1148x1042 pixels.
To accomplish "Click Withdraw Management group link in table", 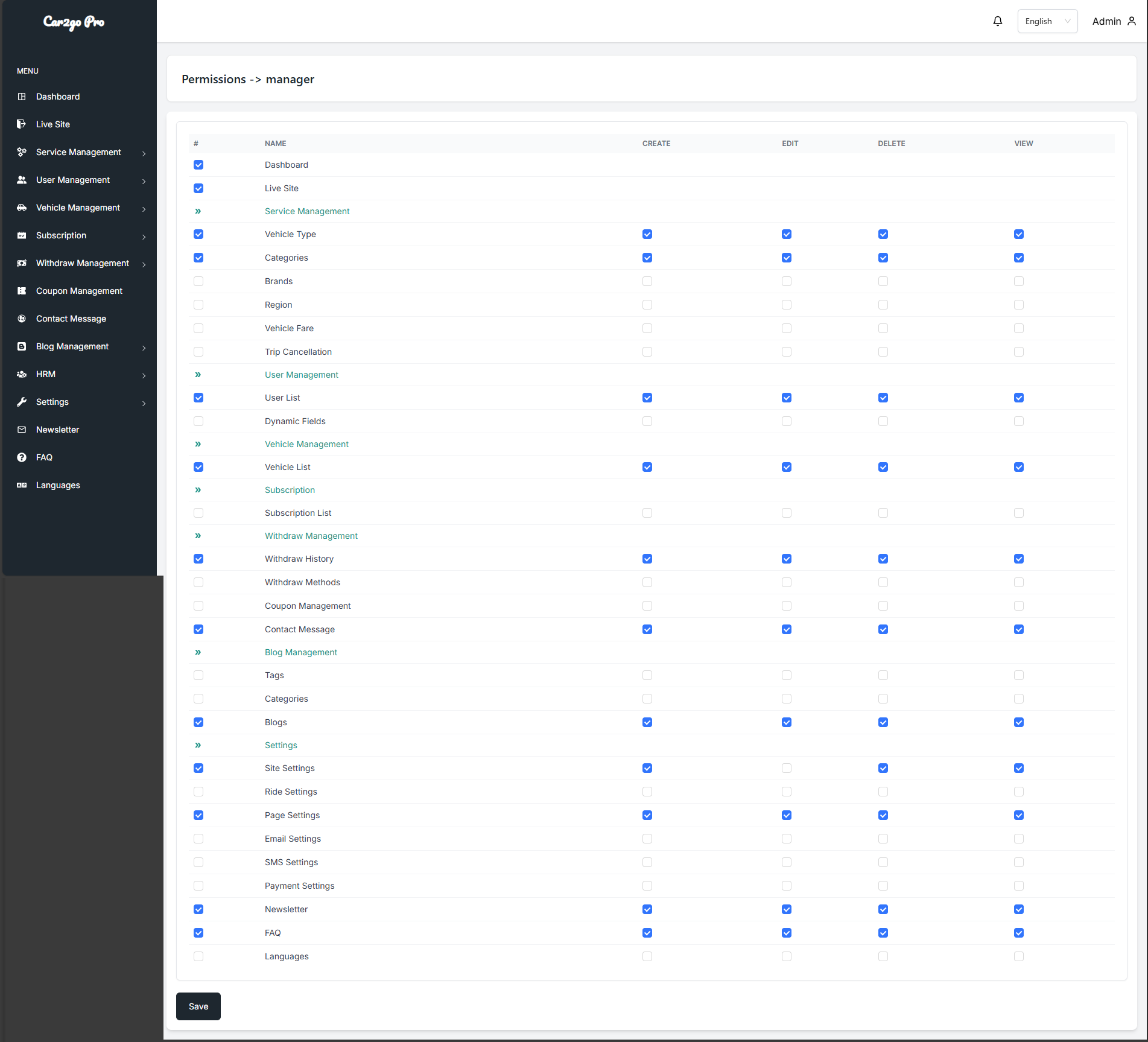I will pyautogui.click(x=311, y=536).
